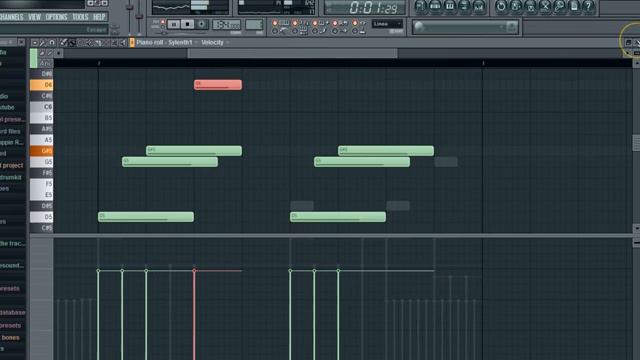640x360 pixels.
Task: Open the Piano Roll shortcut icon
Action: pos(450,6)
